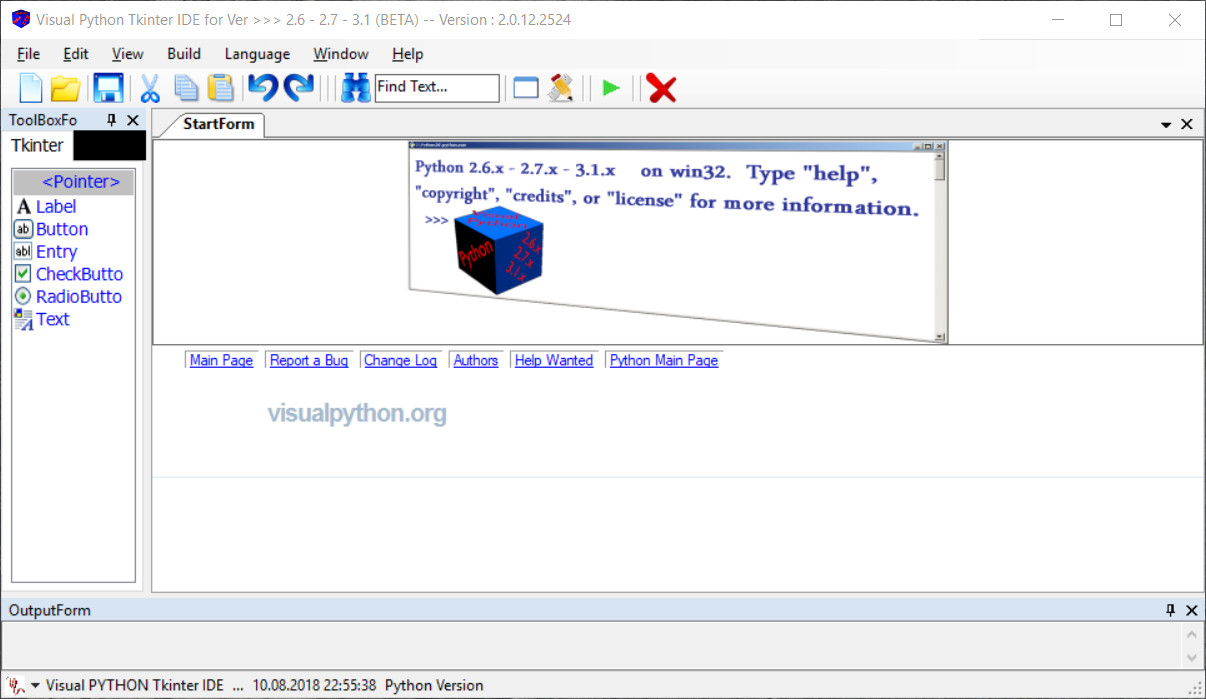Cut selection with the scissors icon
Screen dimensions: 1206x699
pyautogui.click(x=150, y=88)
